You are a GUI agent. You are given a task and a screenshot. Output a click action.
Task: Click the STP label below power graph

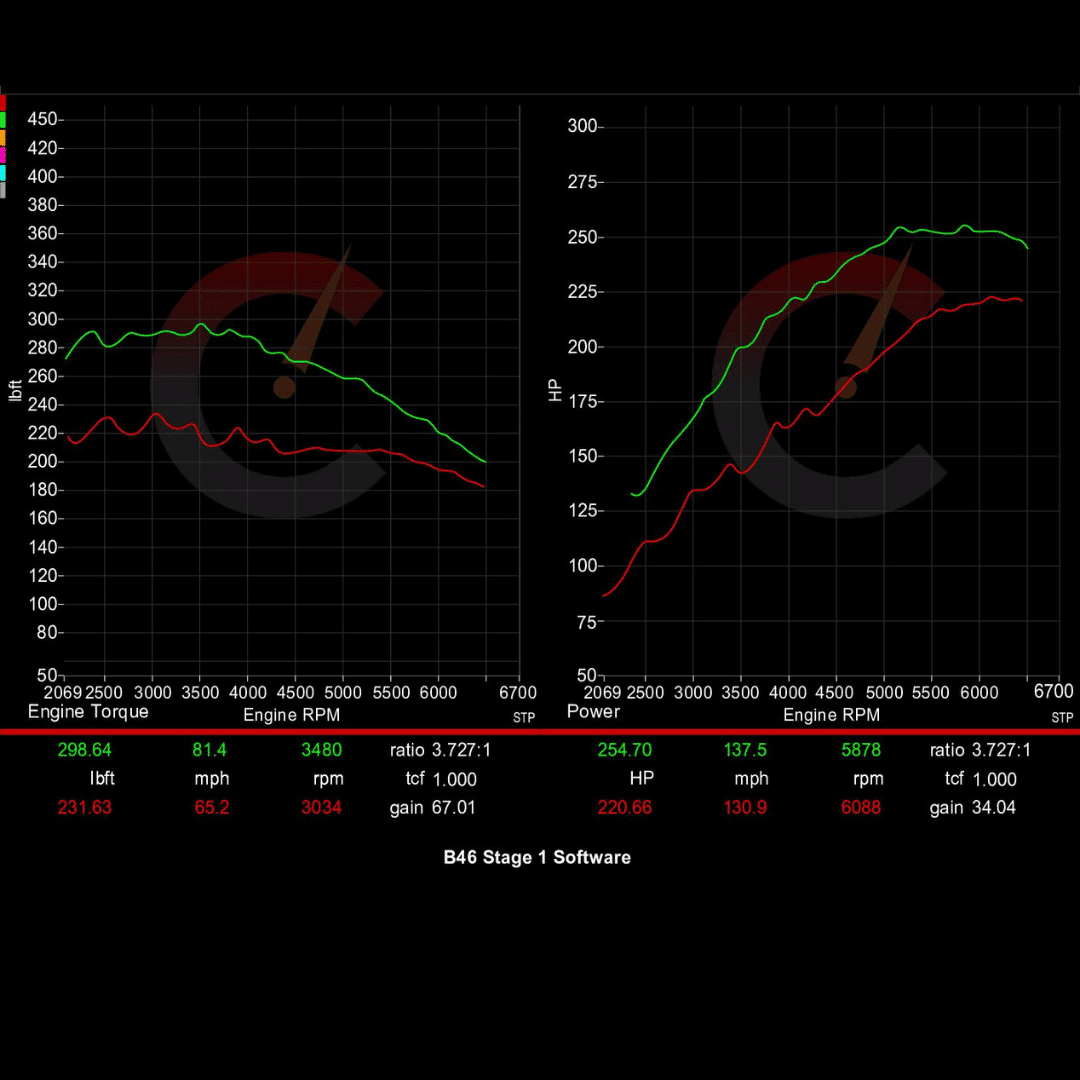click(1062, 718)
